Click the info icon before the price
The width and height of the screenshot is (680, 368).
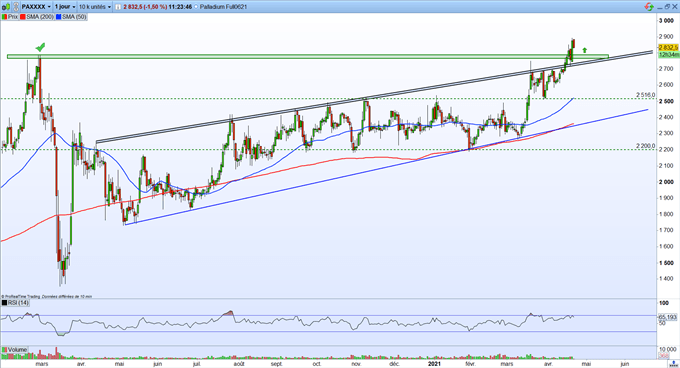click(118, 7)
